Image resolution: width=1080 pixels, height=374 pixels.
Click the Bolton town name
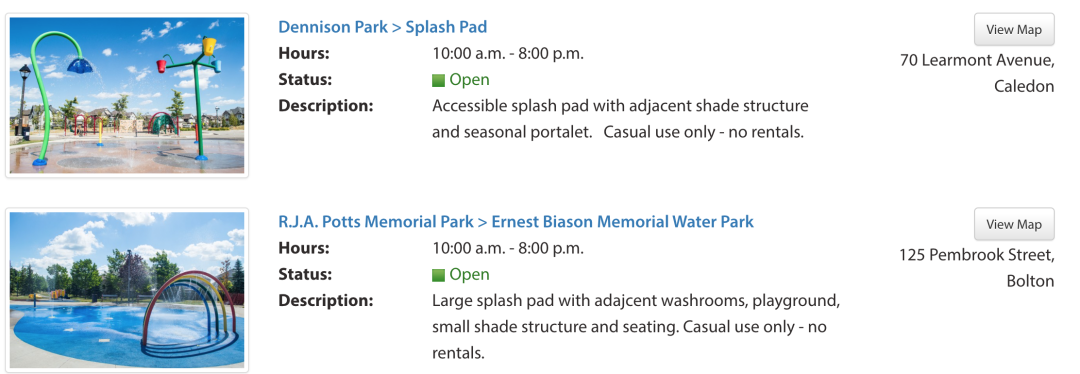click(1030, 282)
